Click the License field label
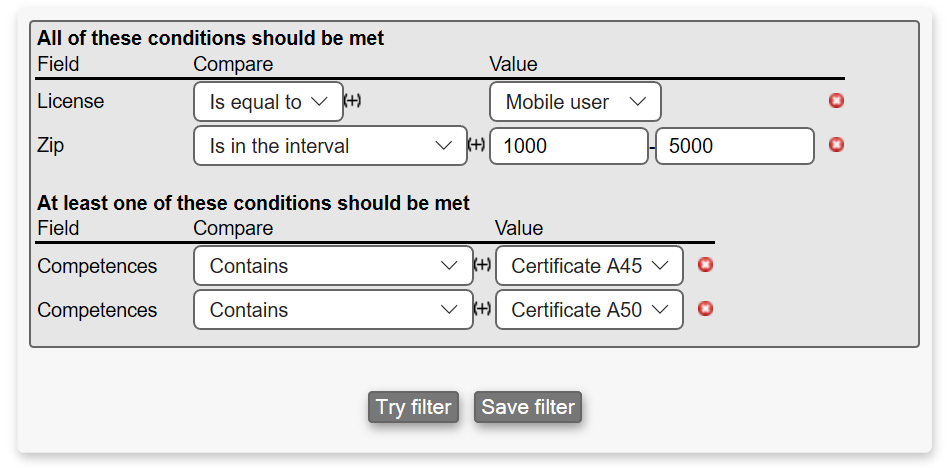 coord(70,102)
